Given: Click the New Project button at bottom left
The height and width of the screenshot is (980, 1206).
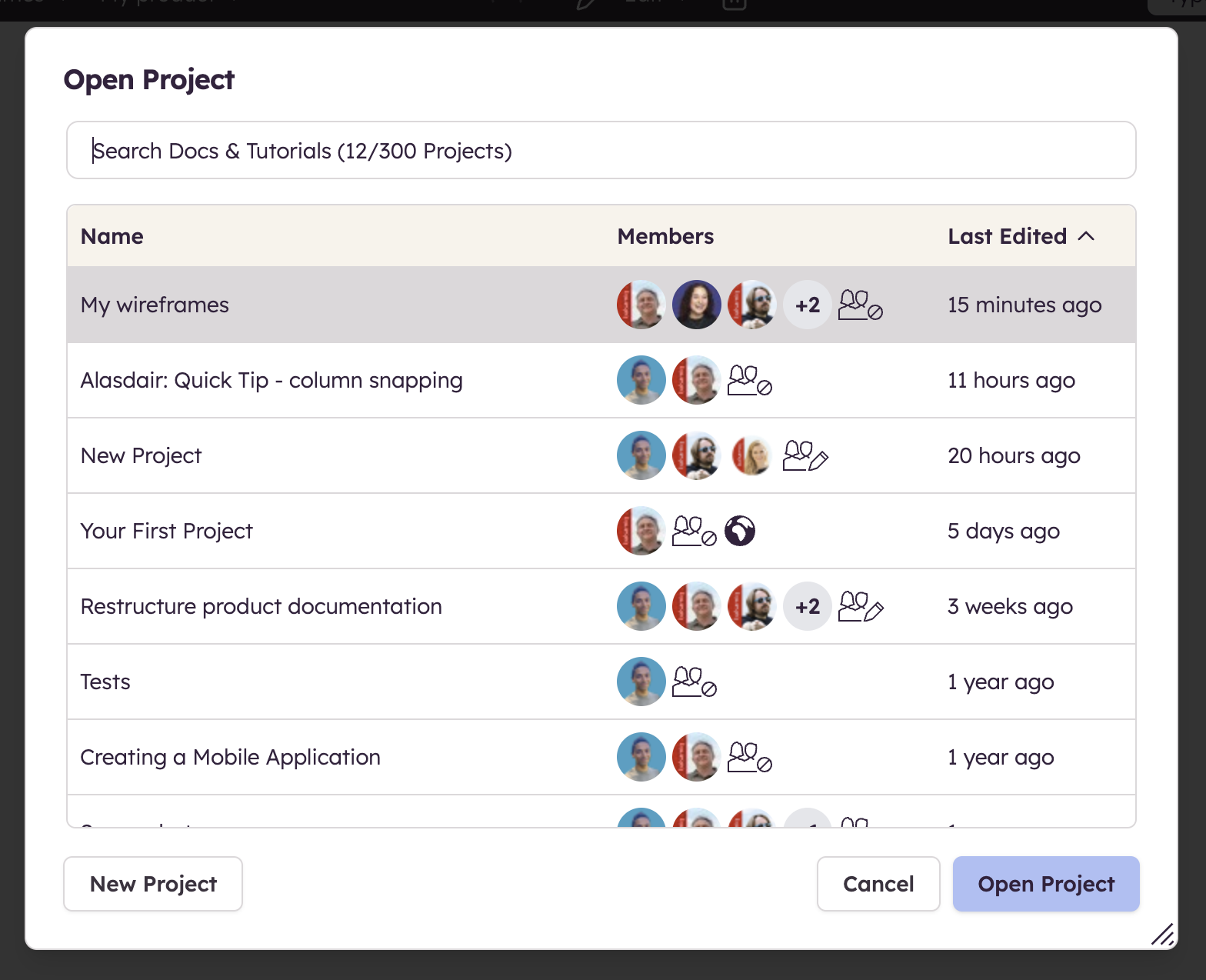Looking at the screenshot, I should pos(153,884).
